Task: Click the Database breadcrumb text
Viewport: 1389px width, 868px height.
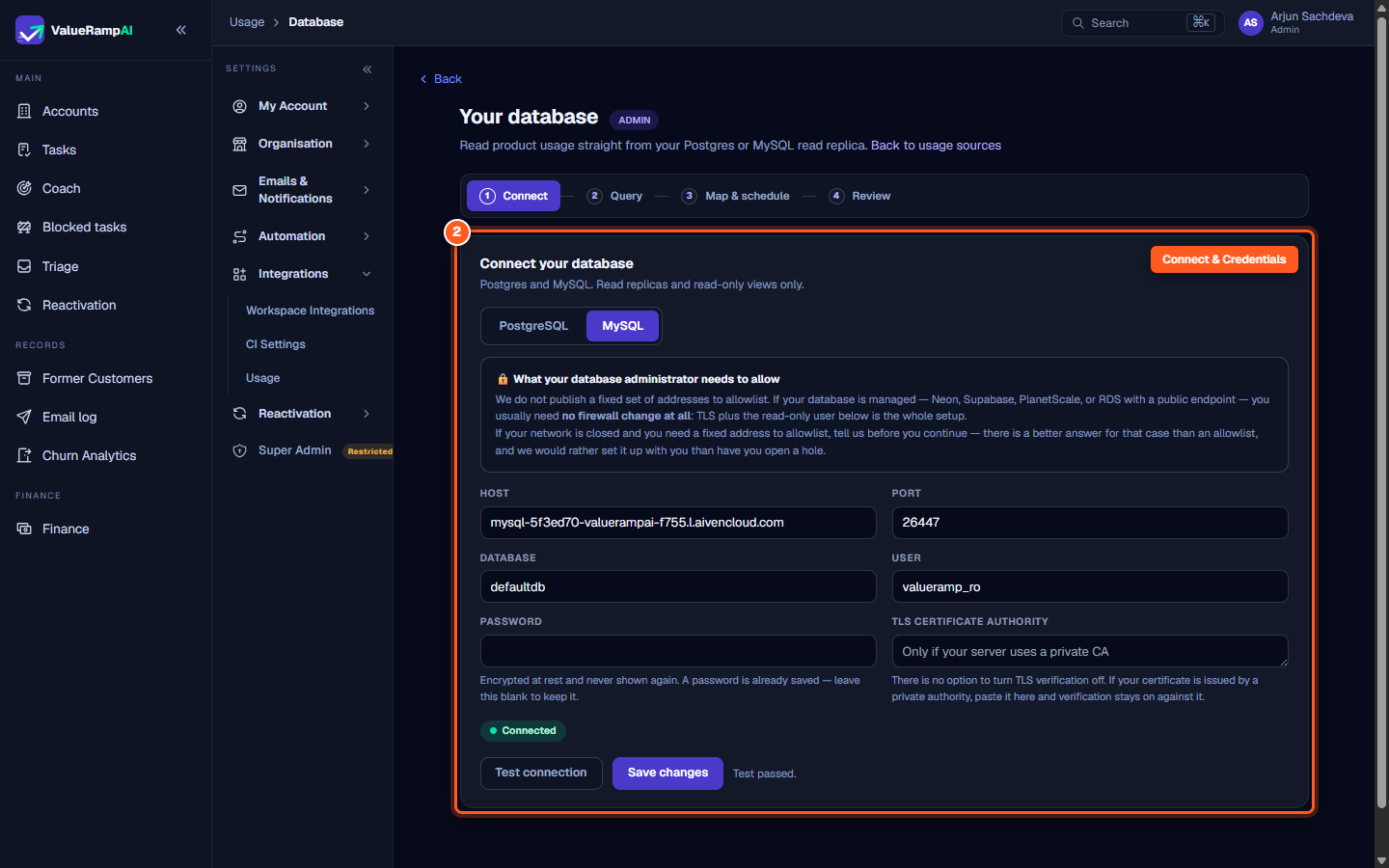Action: [x=315, y=22]
